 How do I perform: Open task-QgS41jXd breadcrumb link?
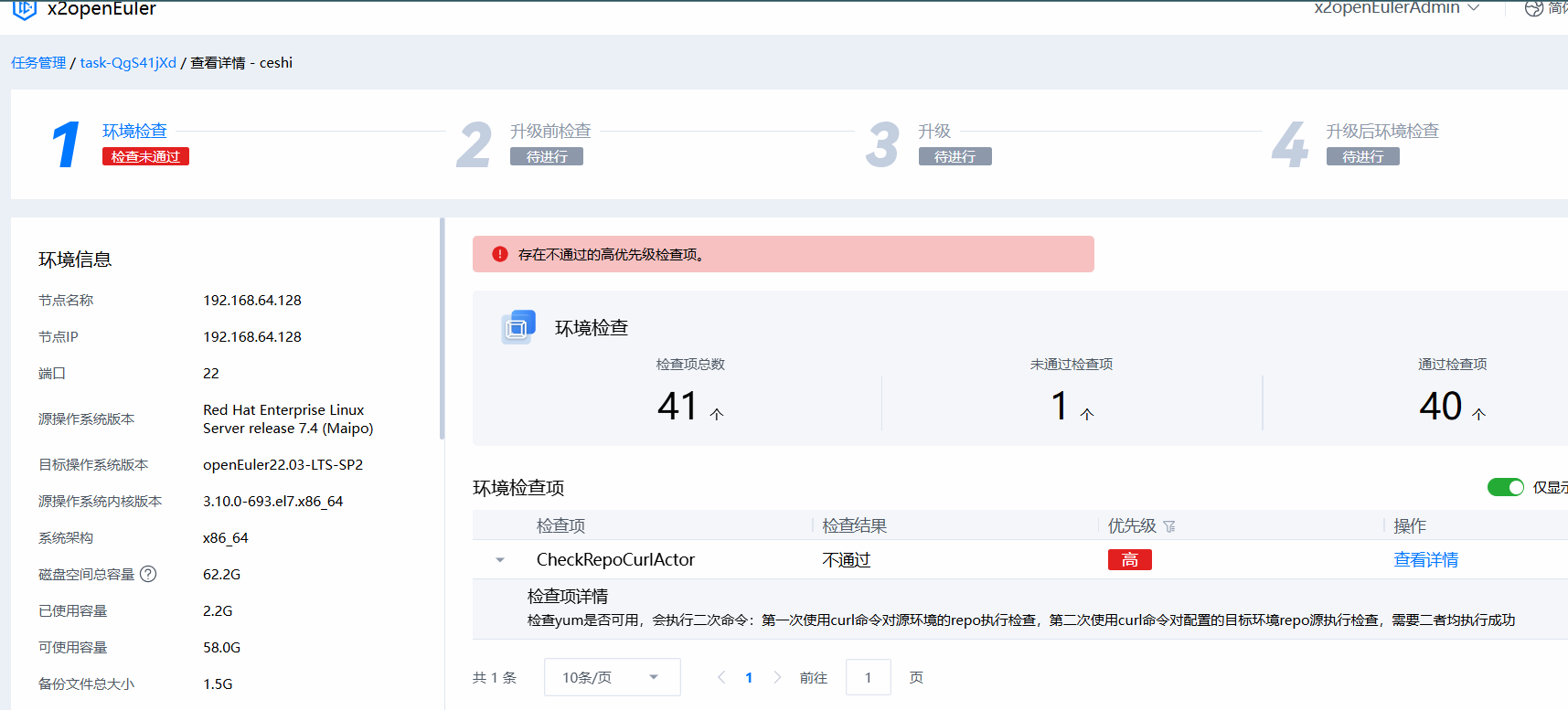(128, 63)
